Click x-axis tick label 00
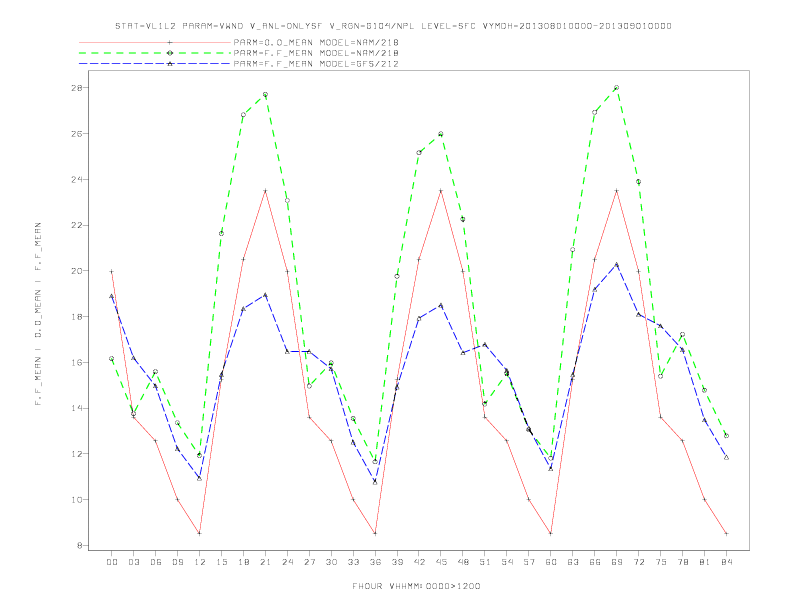The height and width of the screenshot is (612, 792). coord(112,562)
